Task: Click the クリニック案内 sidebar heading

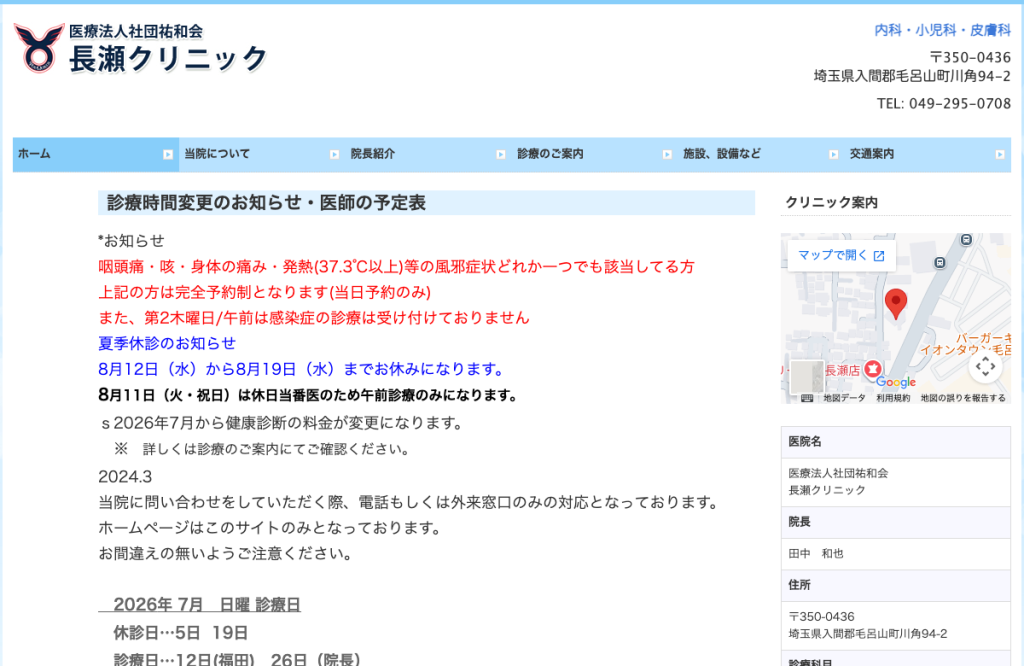Action: coord(831,203)
